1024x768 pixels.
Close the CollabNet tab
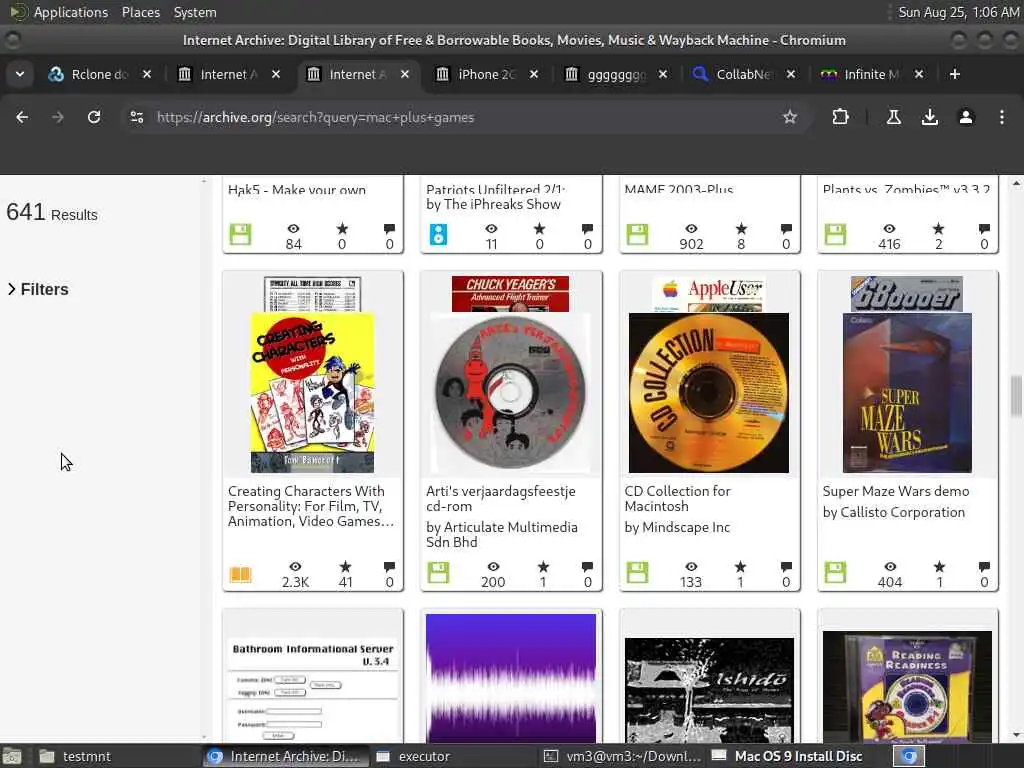[x=791, y=74]
